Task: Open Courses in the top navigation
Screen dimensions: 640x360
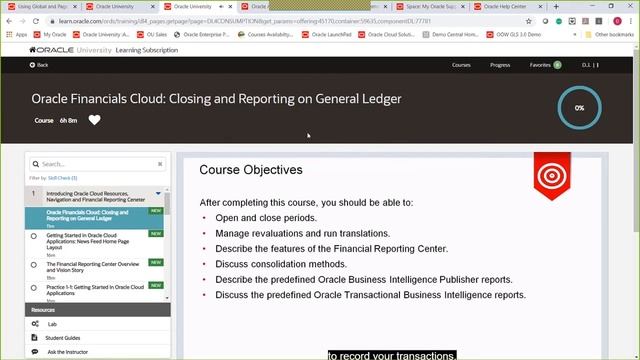Action: (x=461, y=65)
